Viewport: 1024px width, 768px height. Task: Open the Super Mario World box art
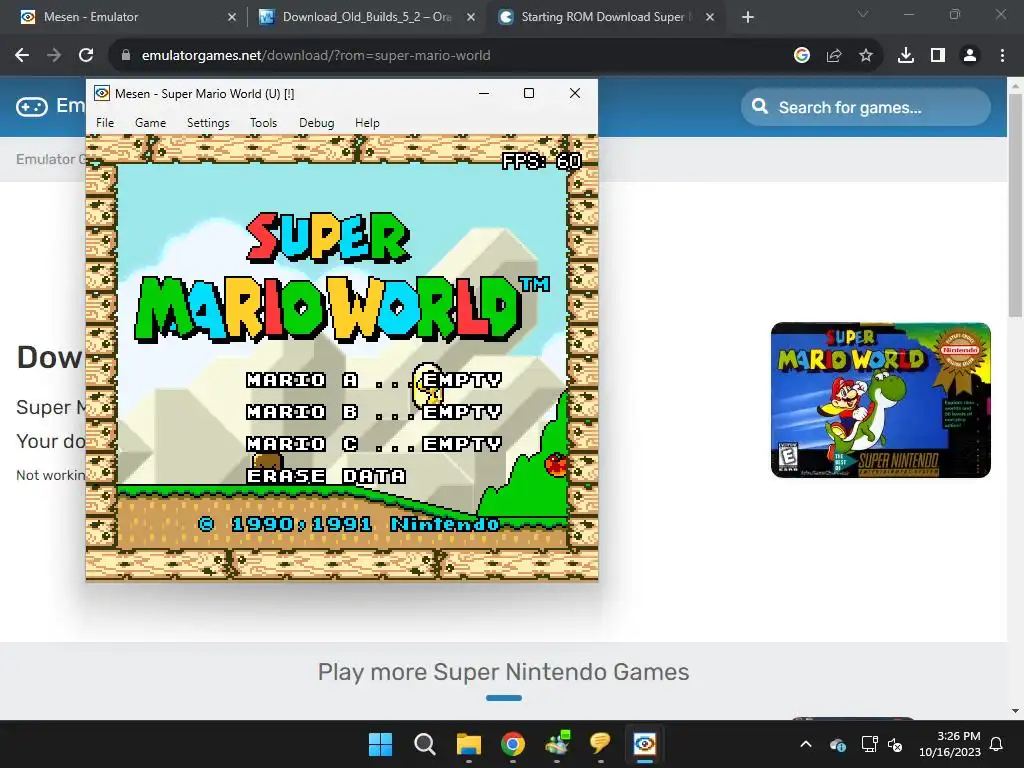pyautogui.click(x=881, y=400)
